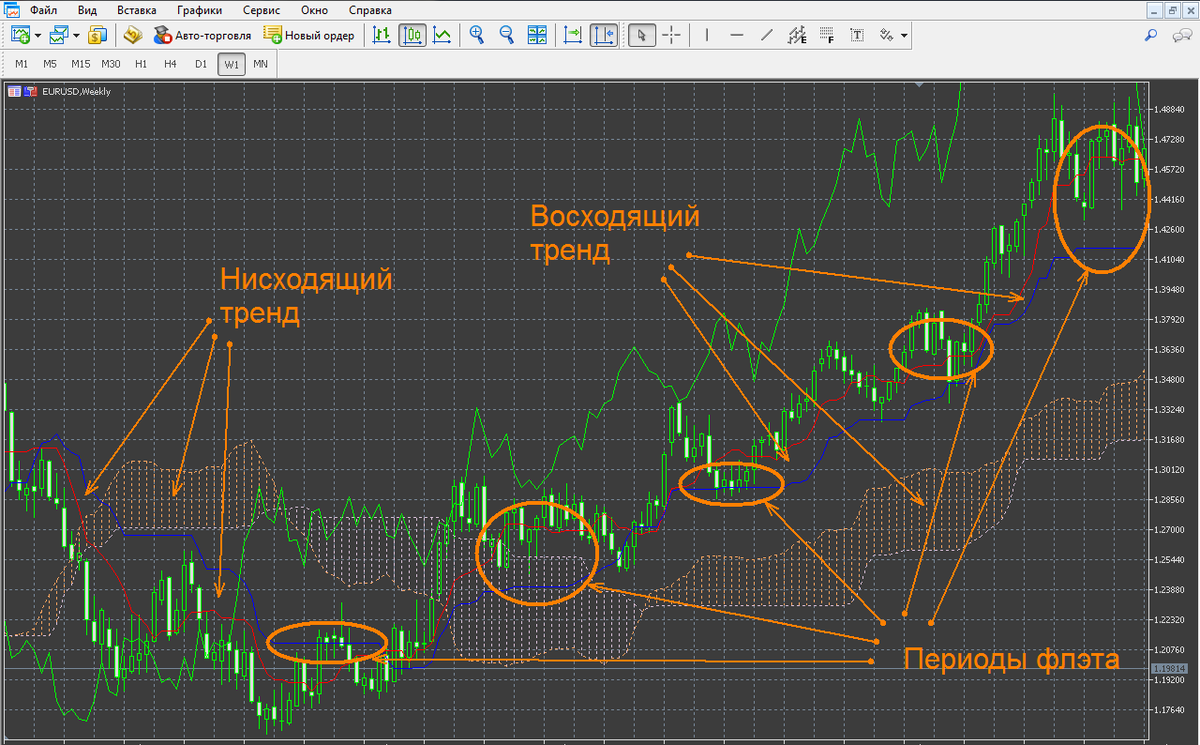Draw a horizontal line on the chart
The height and width of the screenshot is (745, 1200).
coord(737,35)
